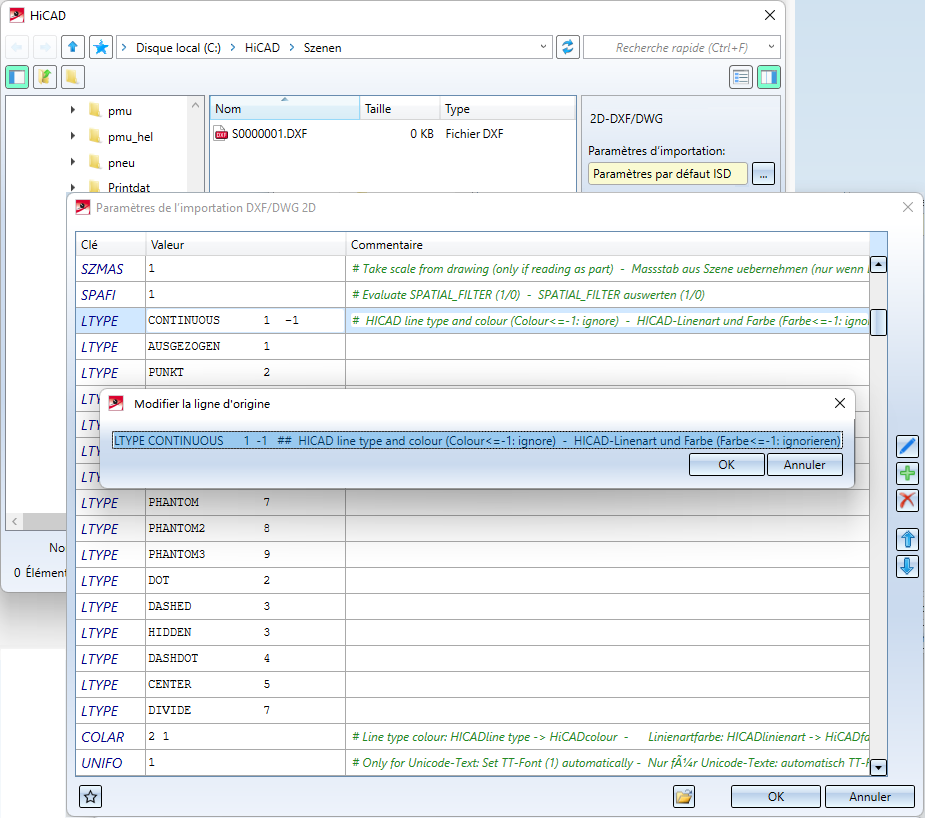Image resolution: width=925 pixels, height=818 pixels.
Task: Add a new line with green plus
Action: pyautogui.click(x=907, y=474)
